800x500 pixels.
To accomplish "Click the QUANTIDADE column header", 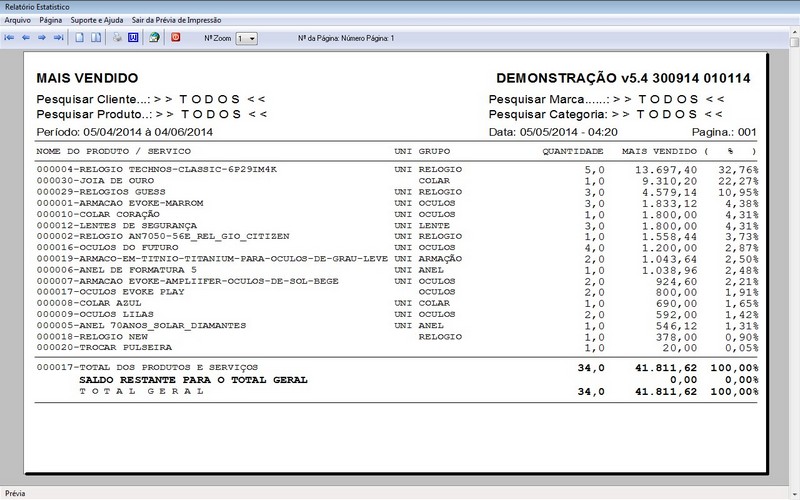I will tap(572, 151).
